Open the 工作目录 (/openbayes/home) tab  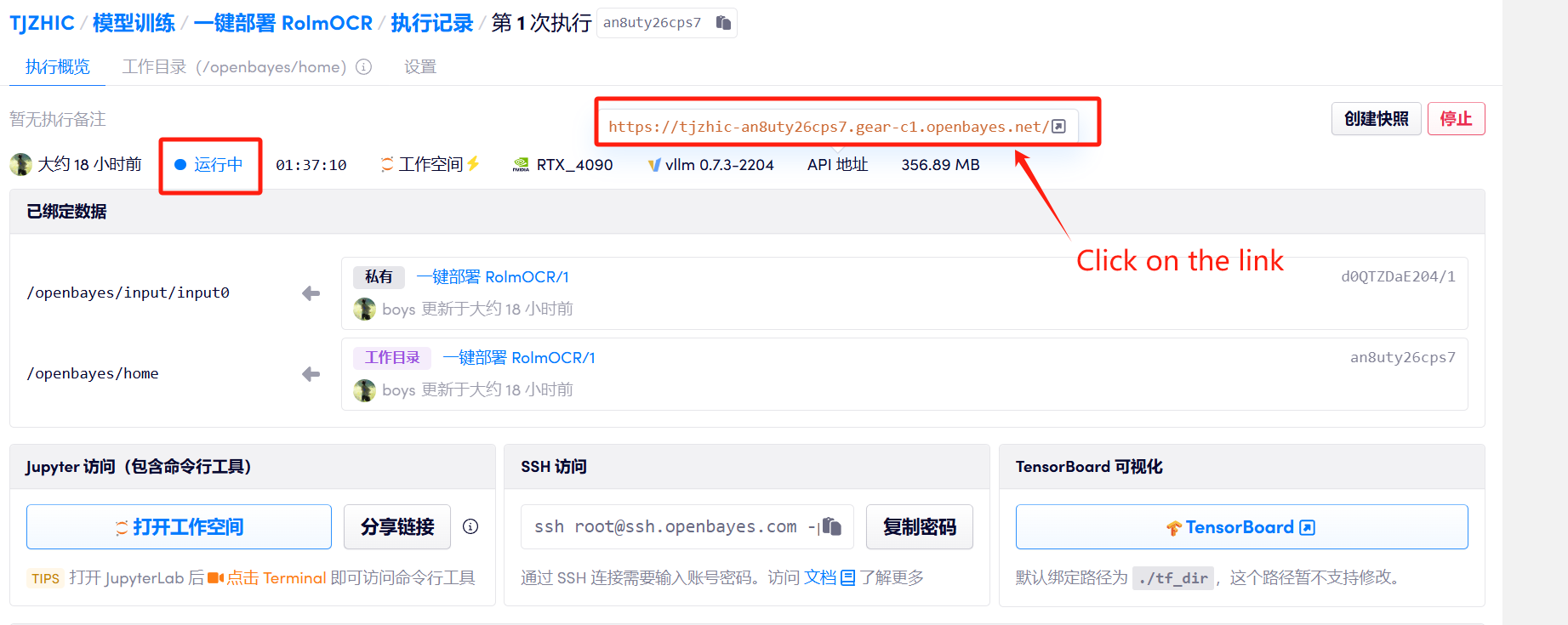pyautogui.click(x=235, y=67)
